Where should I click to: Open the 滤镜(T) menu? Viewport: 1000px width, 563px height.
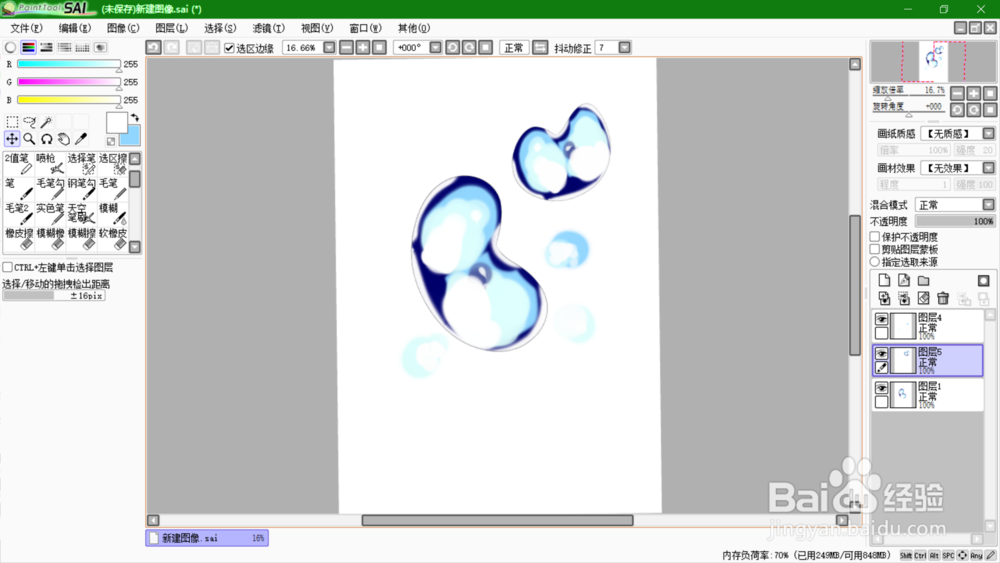[268, 28]
